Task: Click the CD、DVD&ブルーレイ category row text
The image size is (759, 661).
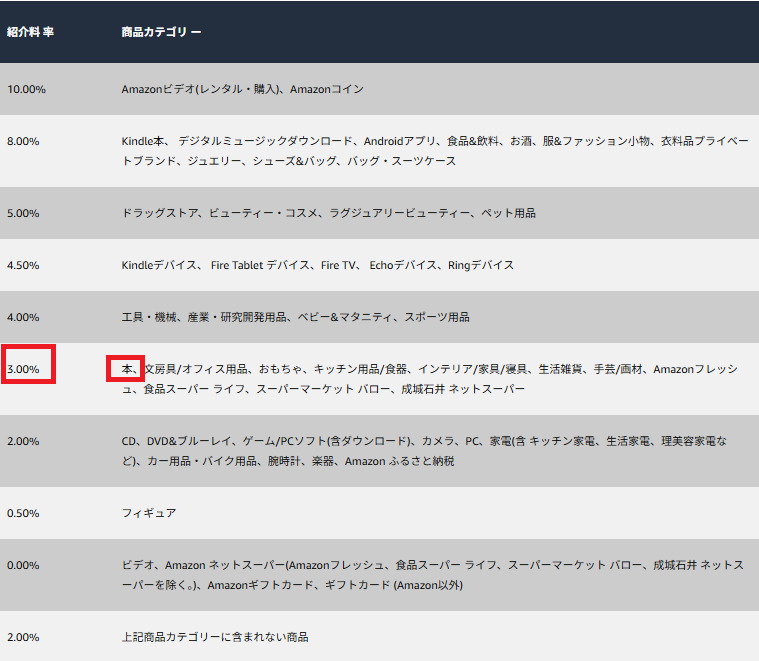Action: [424, 451]
